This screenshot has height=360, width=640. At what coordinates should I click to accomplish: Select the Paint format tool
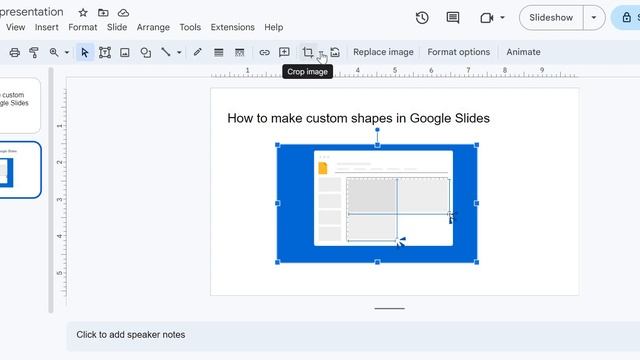click(34, 52)
